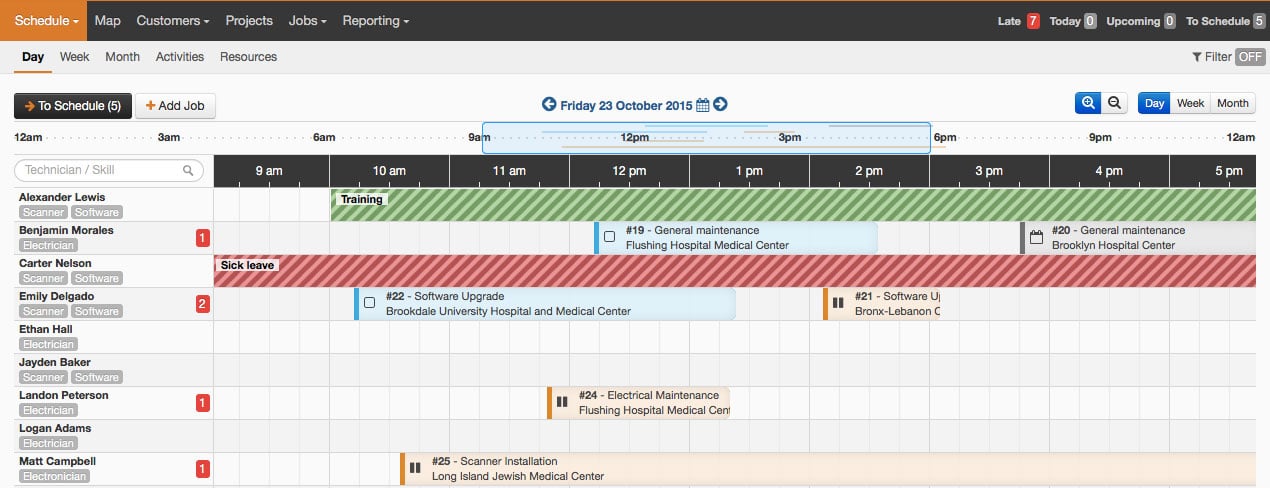The image size is (1270, 488).
Task: Click the Add Job button
Action: pos(175,105)
